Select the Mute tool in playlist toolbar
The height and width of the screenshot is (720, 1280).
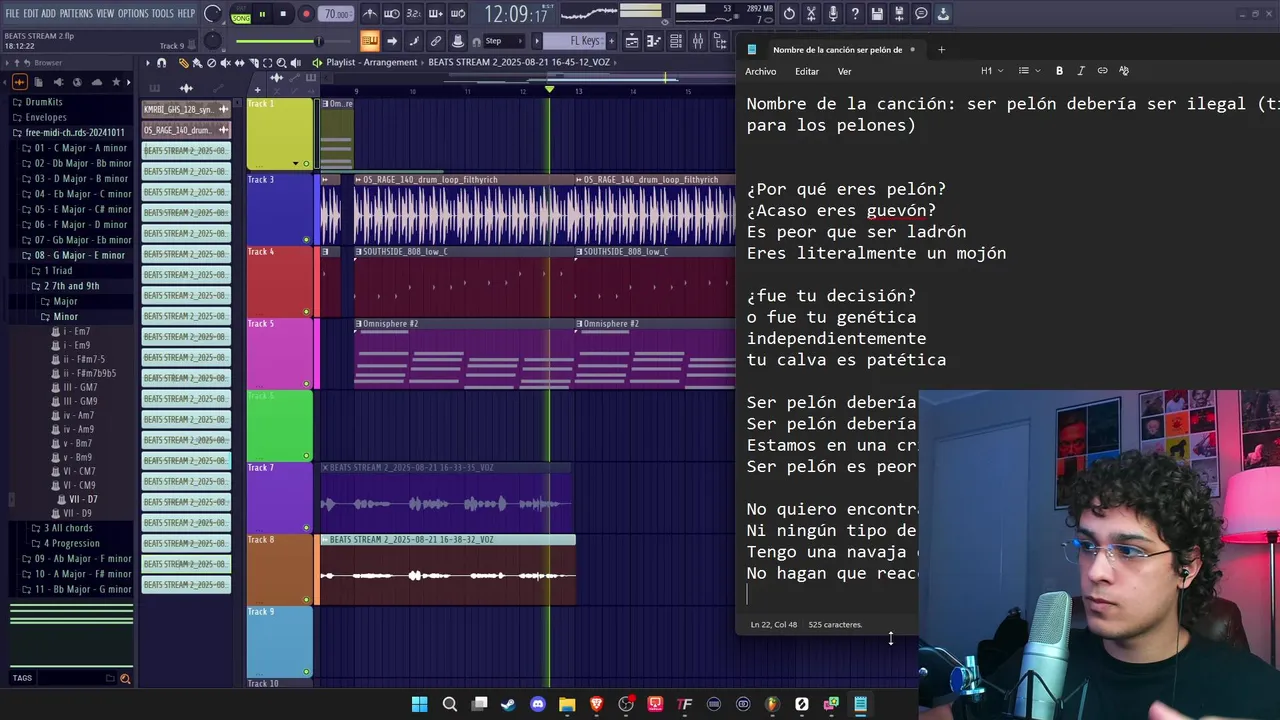point(224,63)
